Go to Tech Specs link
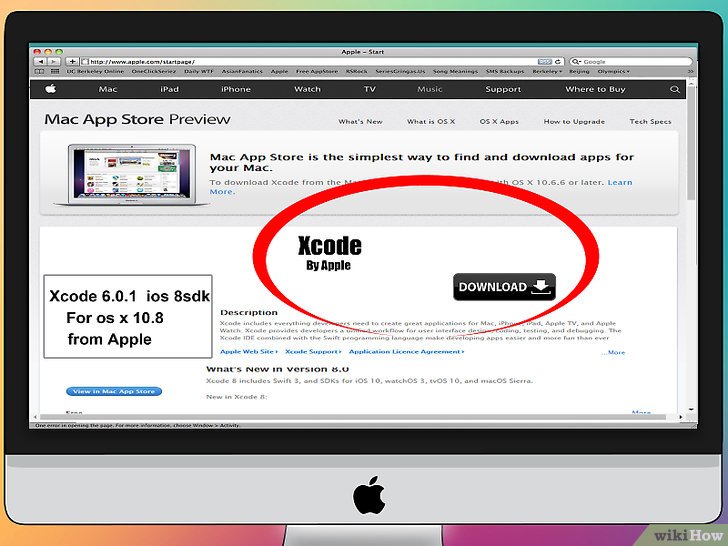This screenshot has height=546, width=728. tap(650, 122)
